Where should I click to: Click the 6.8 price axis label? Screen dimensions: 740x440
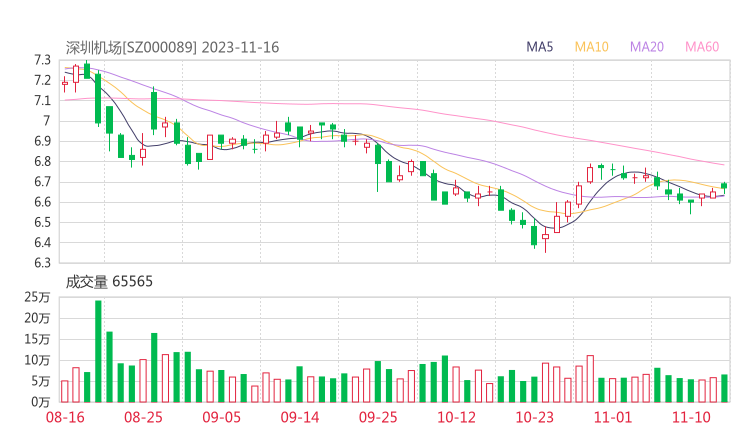click(x=42, y=161)
